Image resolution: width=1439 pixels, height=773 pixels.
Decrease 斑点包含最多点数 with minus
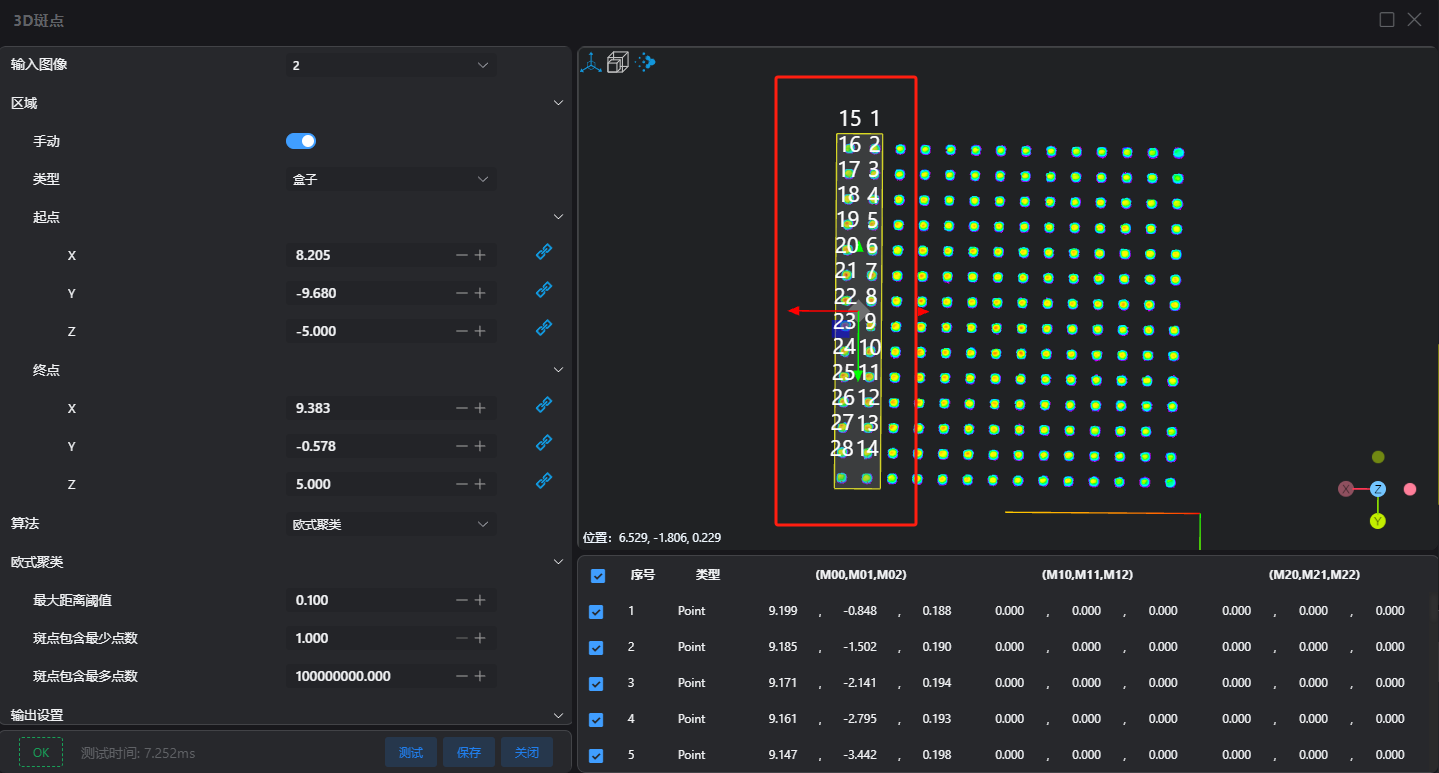(x=462, y=676)
